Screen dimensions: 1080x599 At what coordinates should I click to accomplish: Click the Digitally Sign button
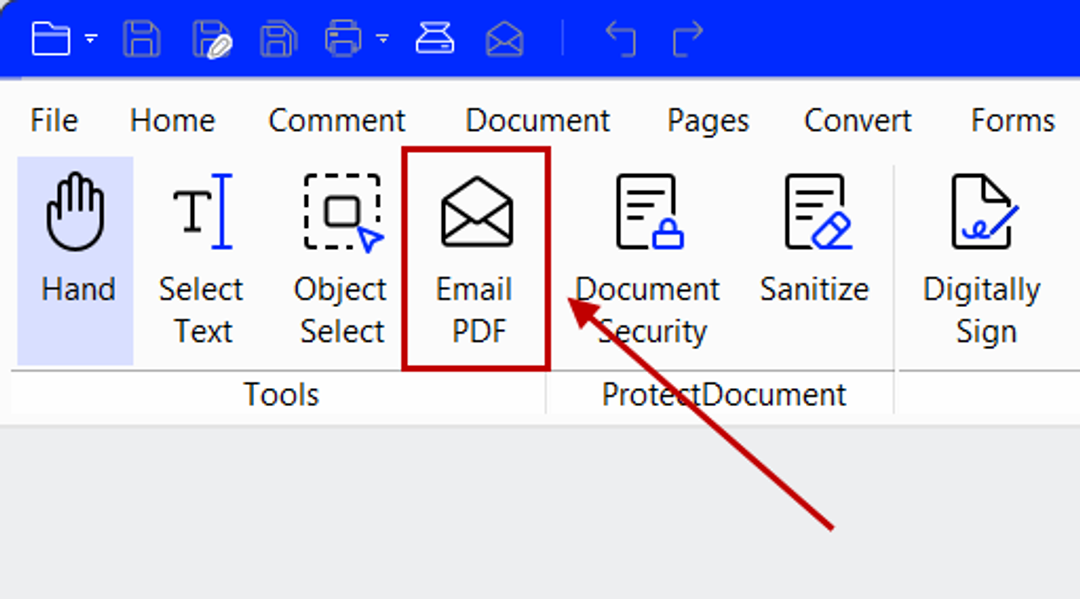pos(982,260)
